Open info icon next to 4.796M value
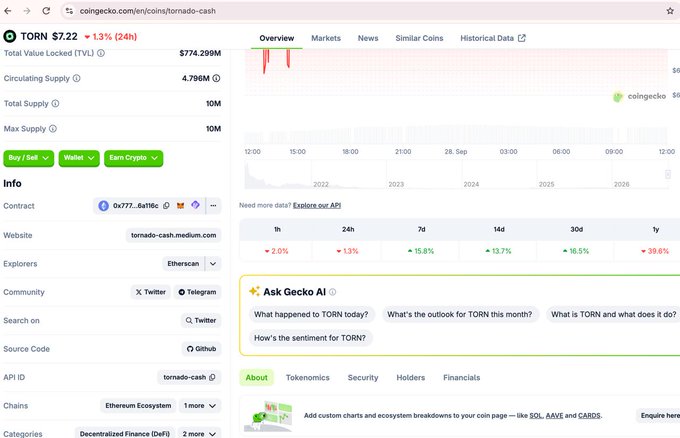The width and height of the screenshot is (680, 438). 216,78
